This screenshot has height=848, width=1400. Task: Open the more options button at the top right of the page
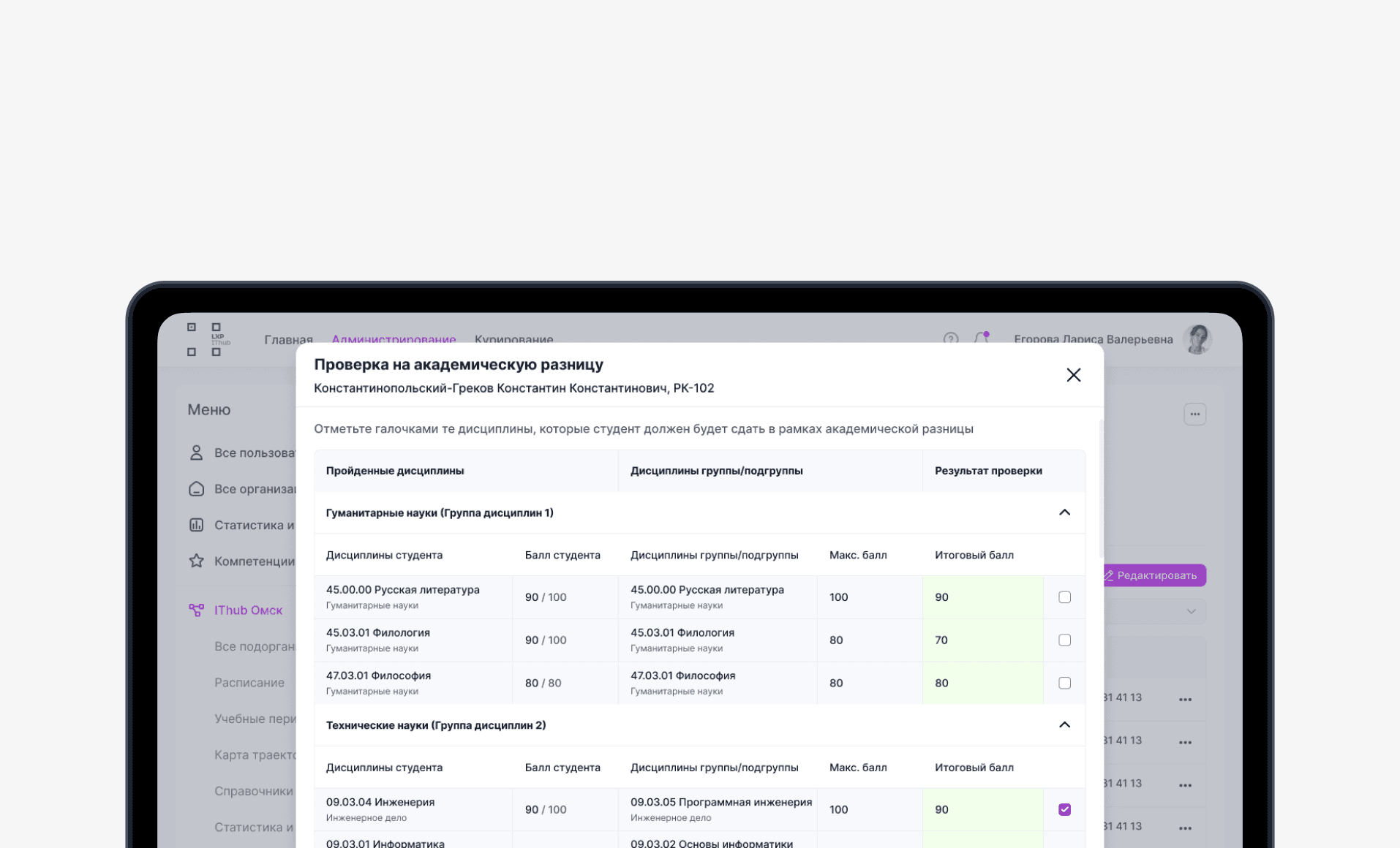(x=1194, y=414)
